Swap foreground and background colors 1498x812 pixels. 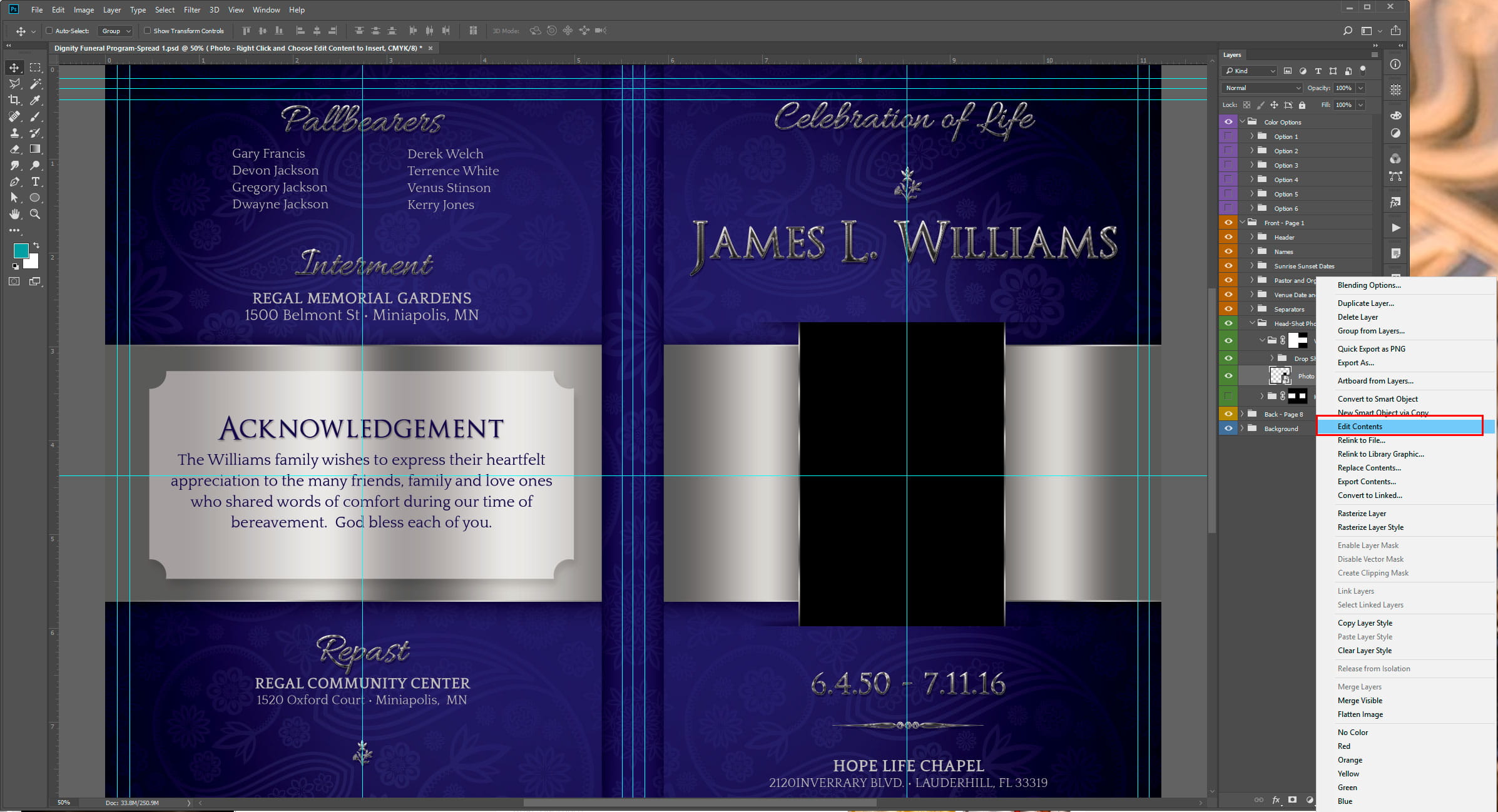tap(36, 245)
